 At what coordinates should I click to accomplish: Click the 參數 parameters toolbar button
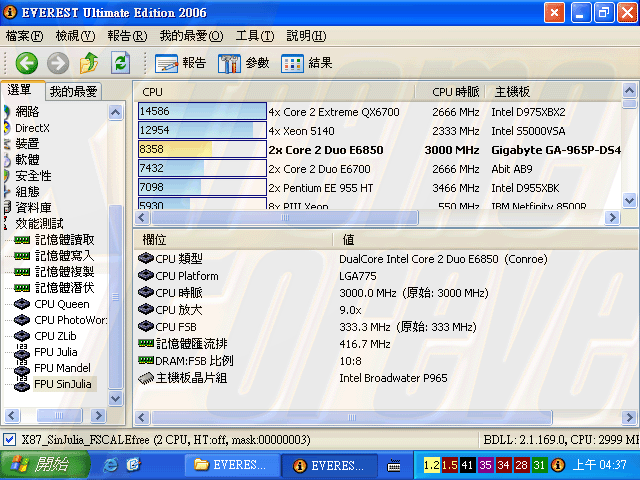243,63
